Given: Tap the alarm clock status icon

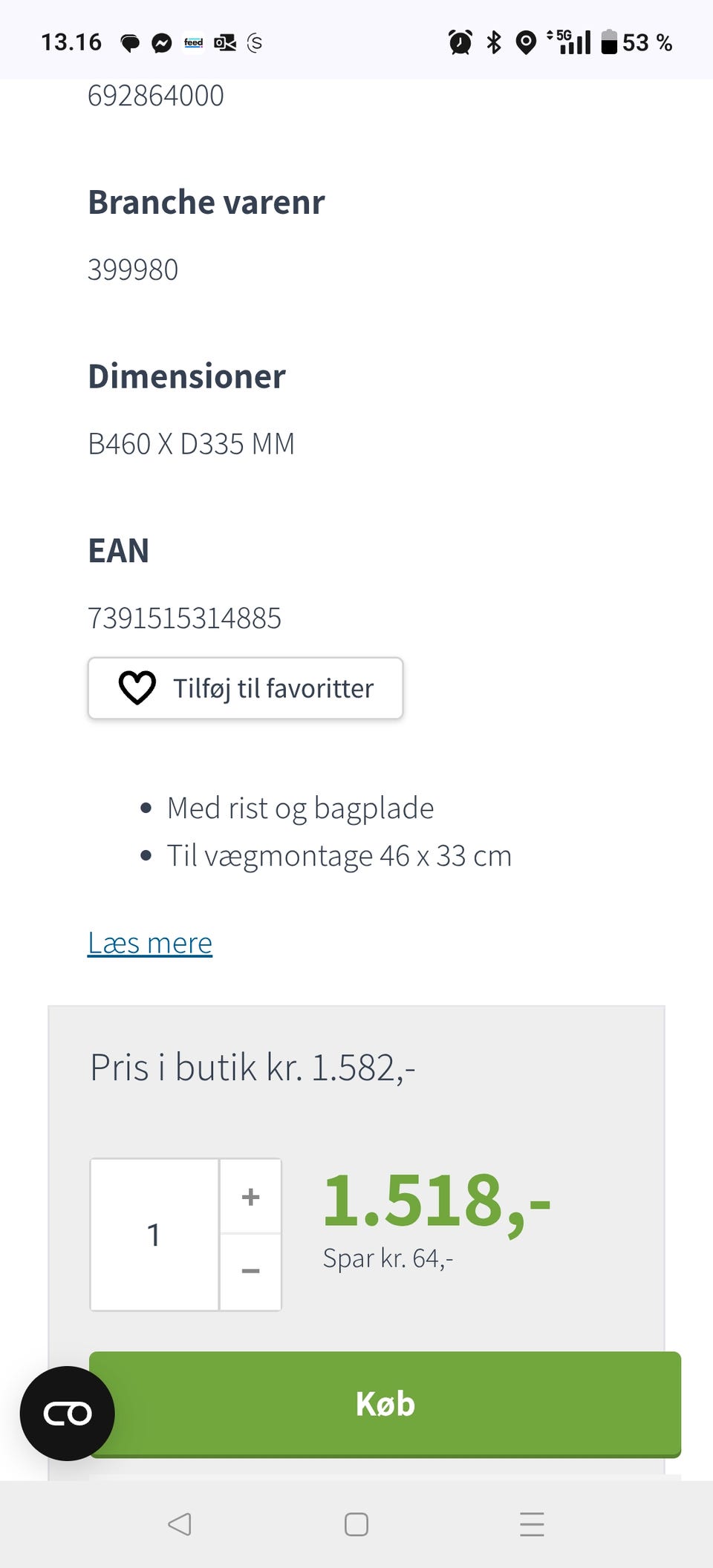Looking at the screenshot, I should click(x=460, y=42).
